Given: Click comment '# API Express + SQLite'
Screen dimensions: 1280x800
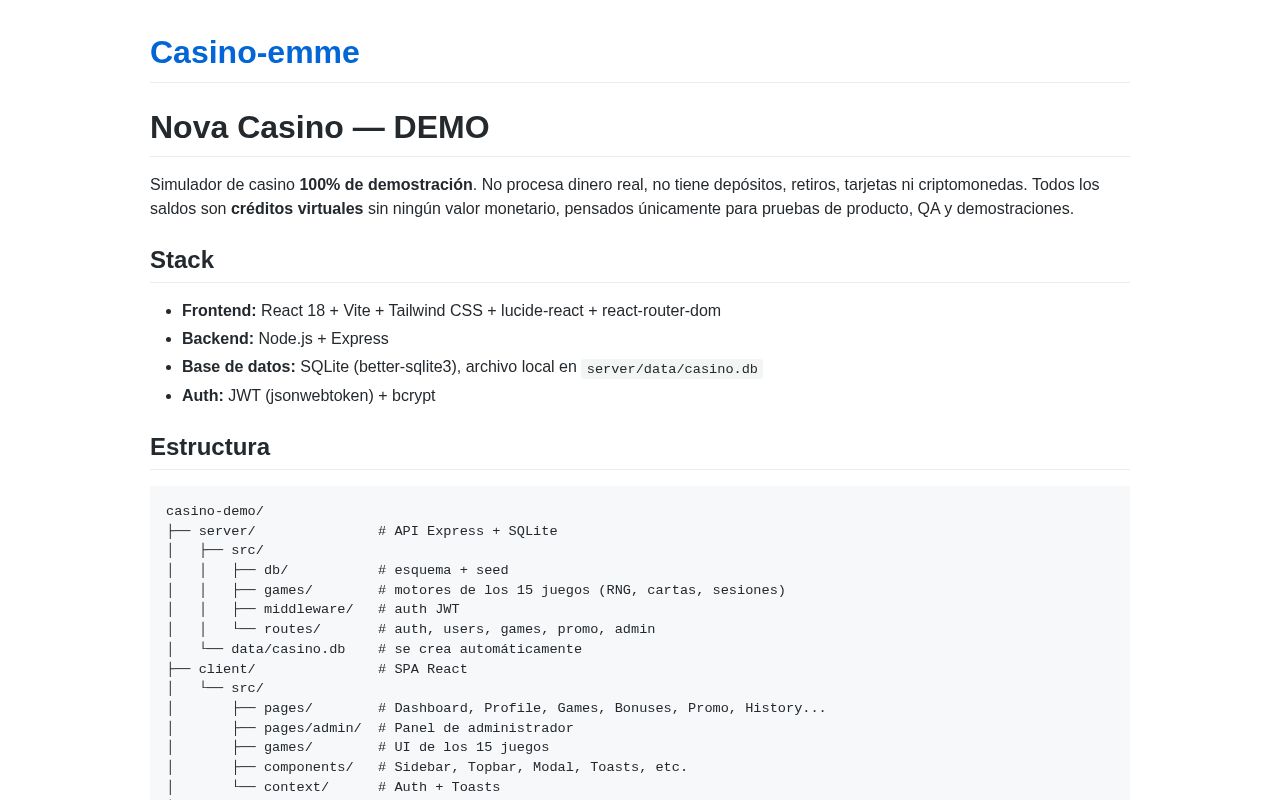Looking at the screenshot, I should (468, 531).
